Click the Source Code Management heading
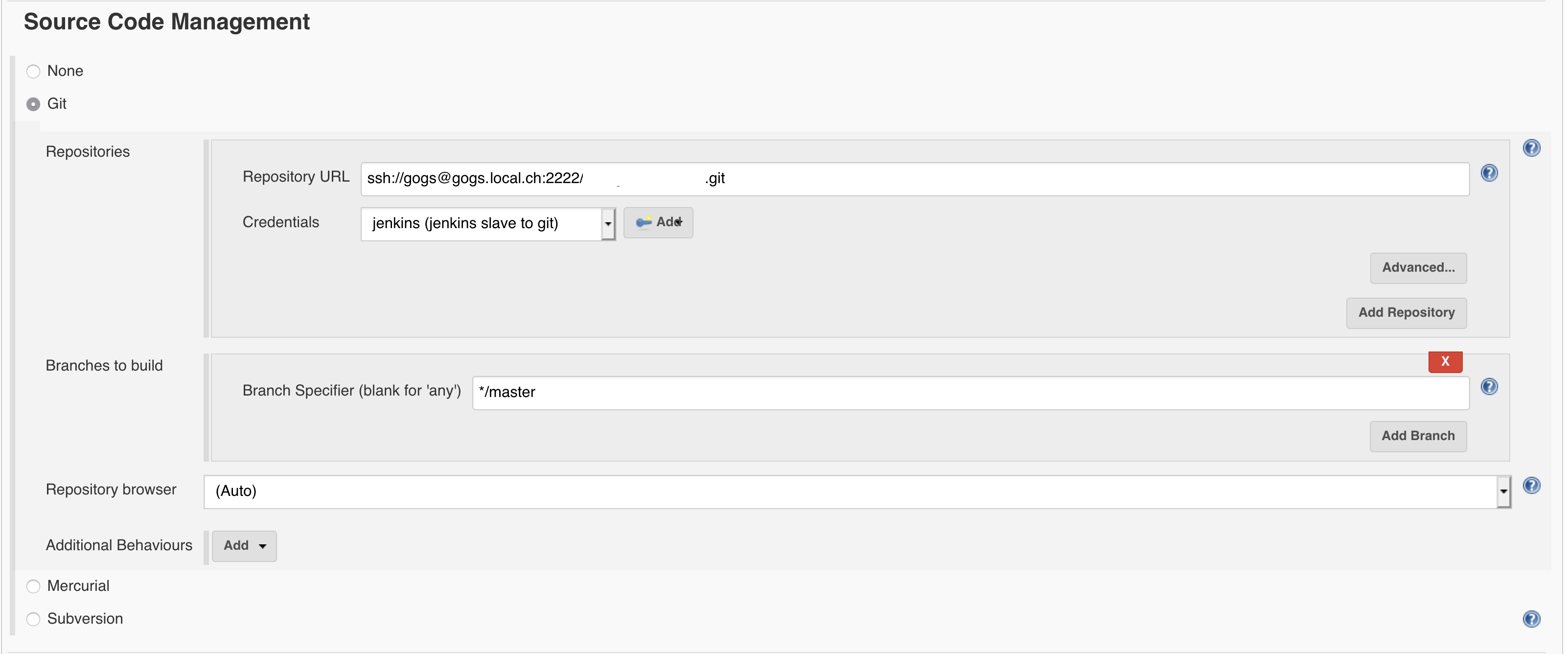Image resolution: width=1568 pixels, height=654 pixels. pos(167,22)
